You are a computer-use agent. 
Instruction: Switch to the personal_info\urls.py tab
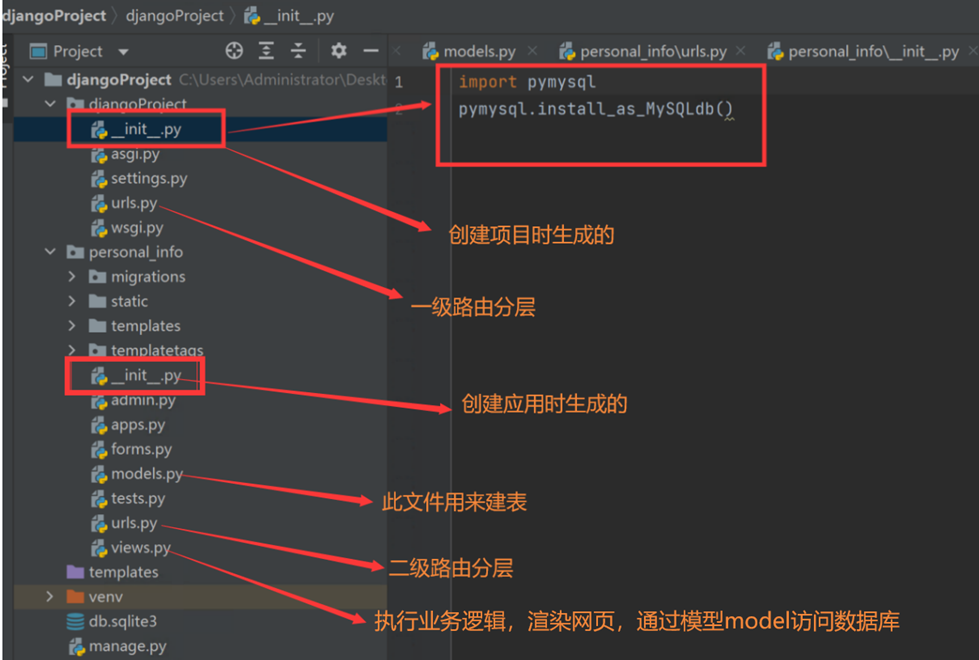(643, 51)
